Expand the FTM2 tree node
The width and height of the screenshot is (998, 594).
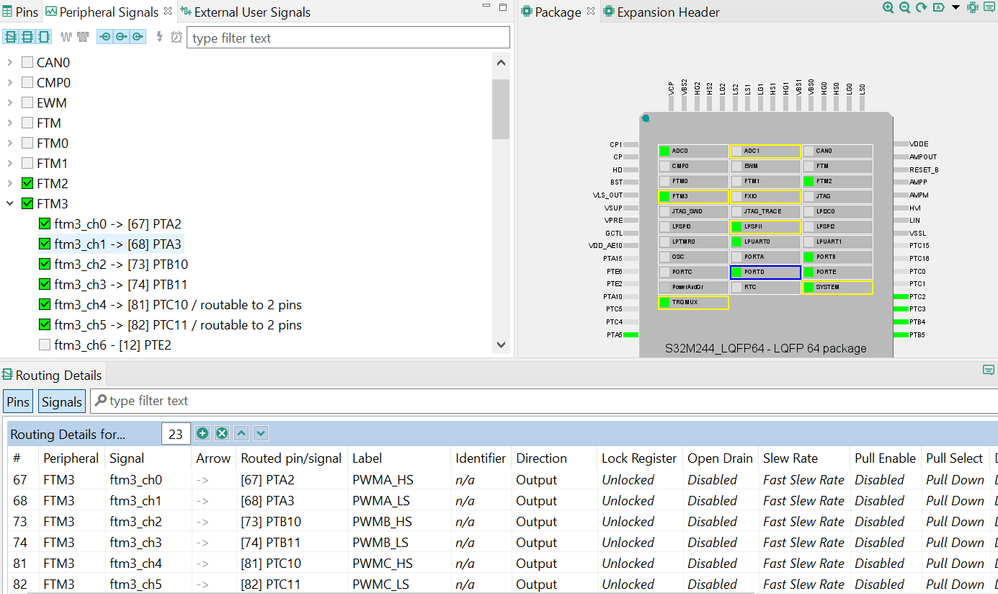point(10,183)
